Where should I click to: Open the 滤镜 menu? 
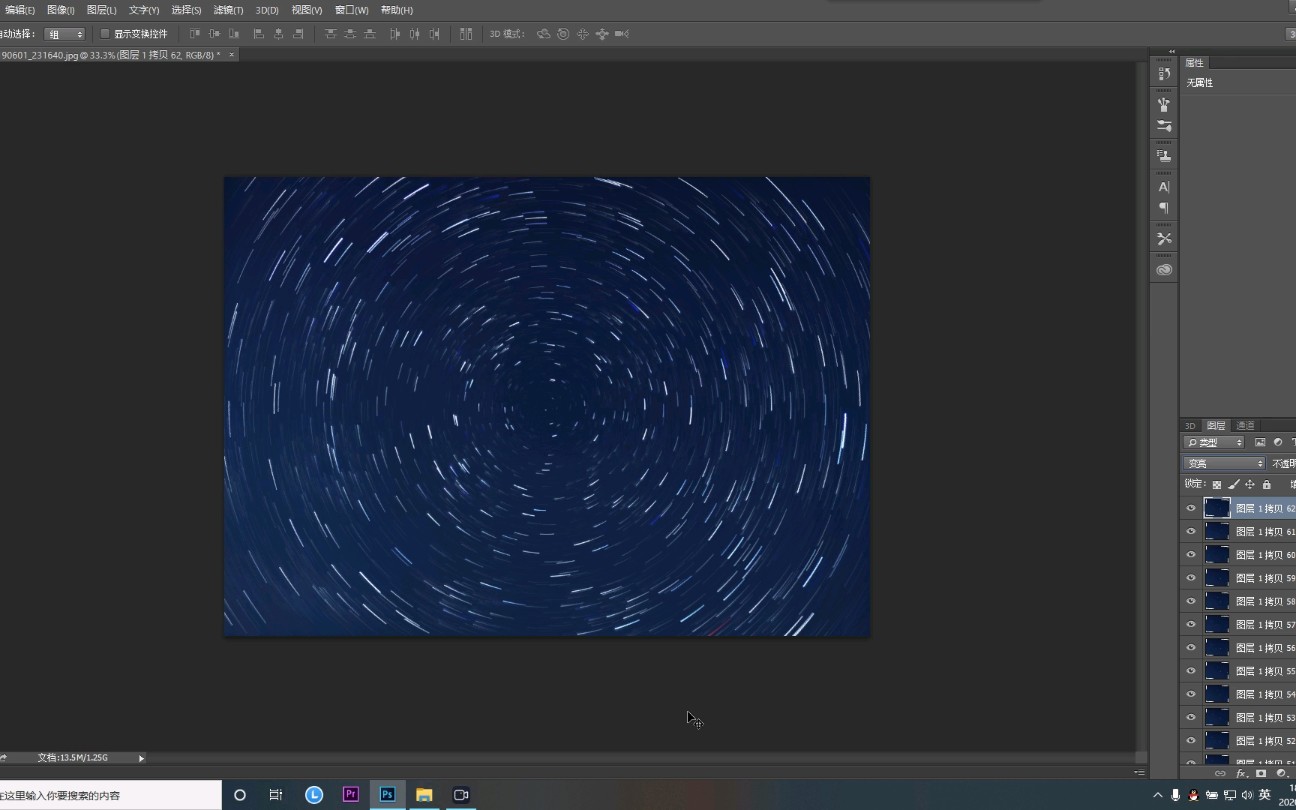point(227,10)
